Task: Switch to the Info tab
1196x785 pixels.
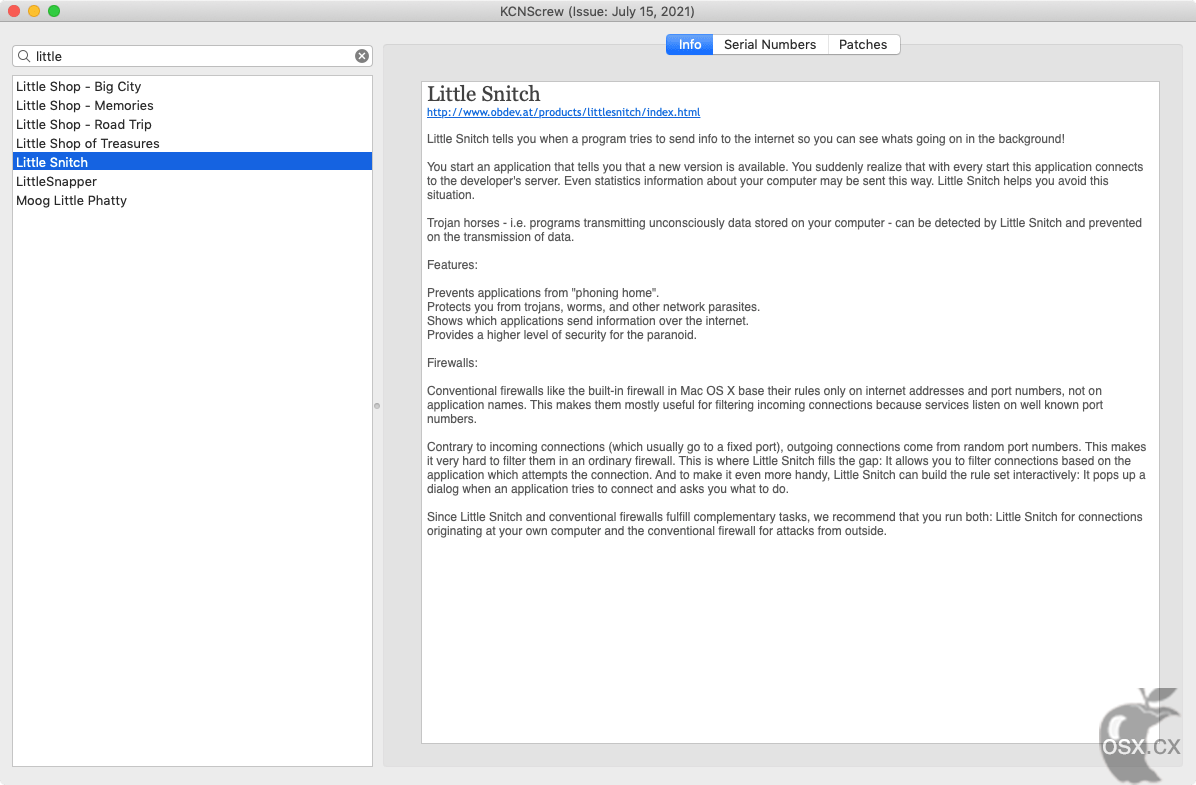Action: click(690, 44)
